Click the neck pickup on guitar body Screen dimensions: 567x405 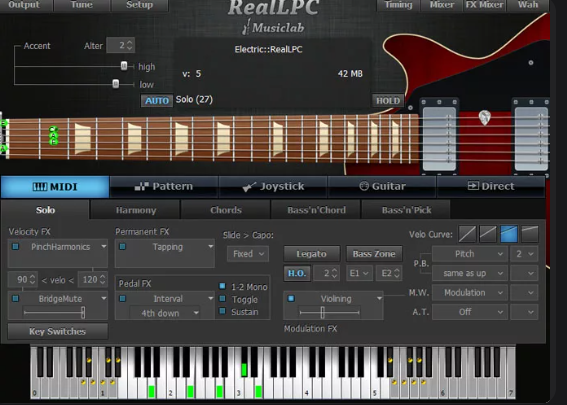[x=439, y=138]
